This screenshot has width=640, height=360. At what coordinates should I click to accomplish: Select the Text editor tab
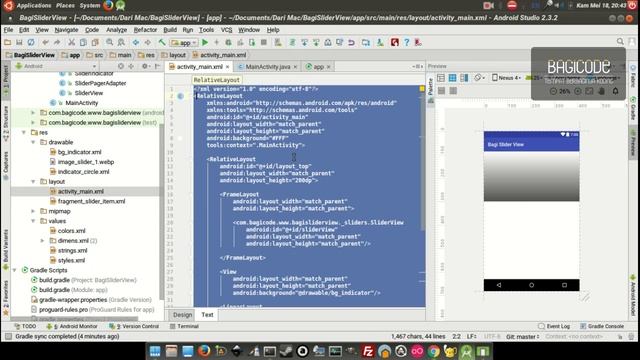pos(207,315)
